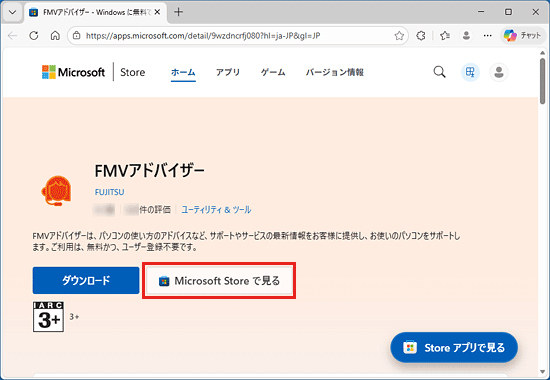Open the アプリ menu item
Viewport: 550px width, 380px height.
(x=228, y=72)
